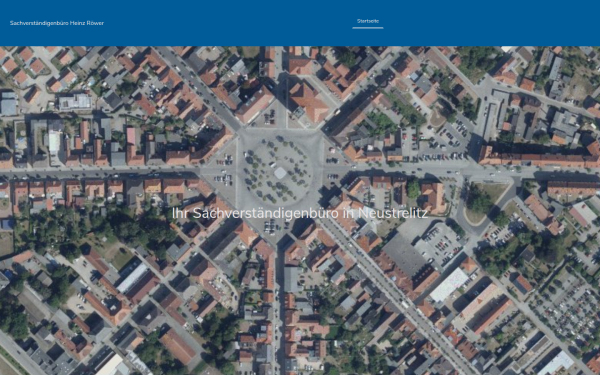
Task: Click the horizontal main road west of the square
Action: pos(103,172)
